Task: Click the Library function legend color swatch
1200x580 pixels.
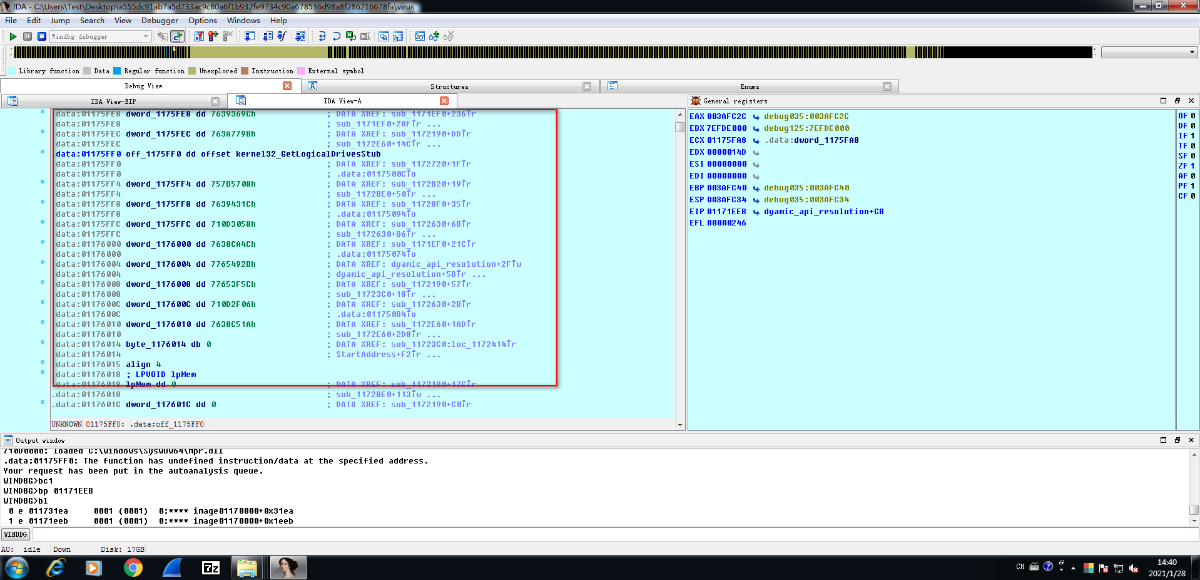Action: [12, 71]
